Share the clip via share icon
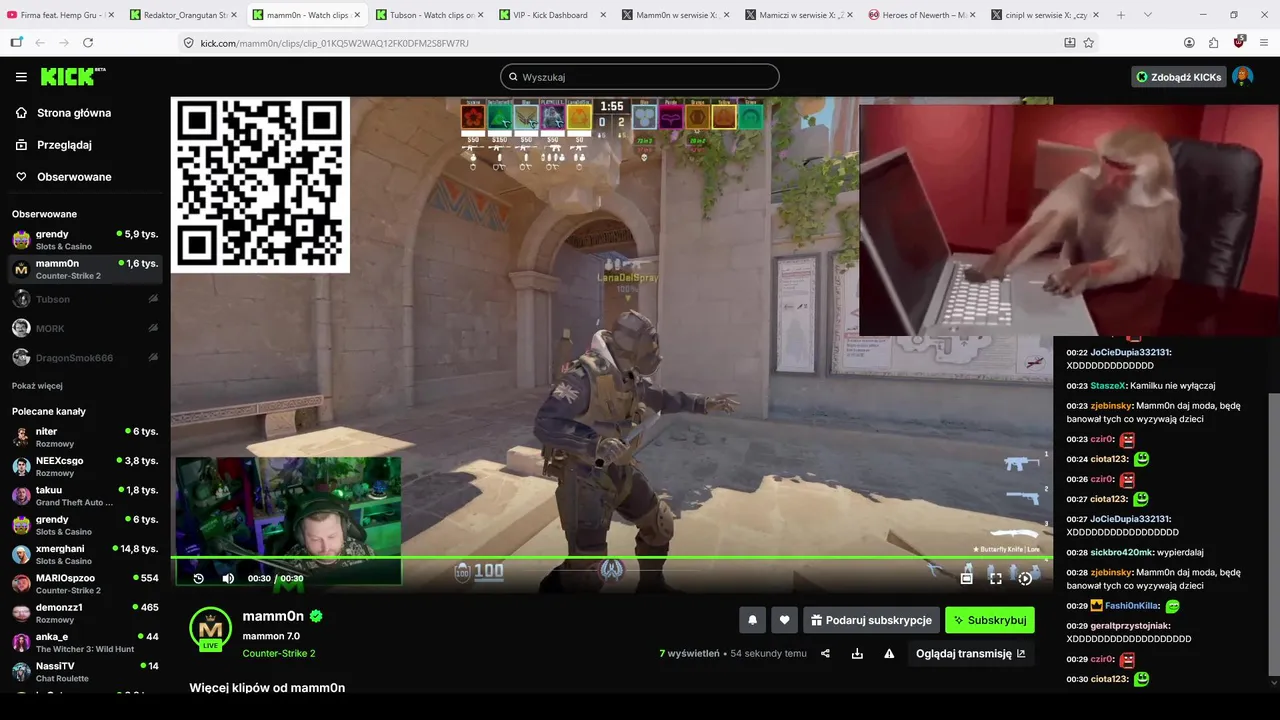 click(x=825, y=654)
